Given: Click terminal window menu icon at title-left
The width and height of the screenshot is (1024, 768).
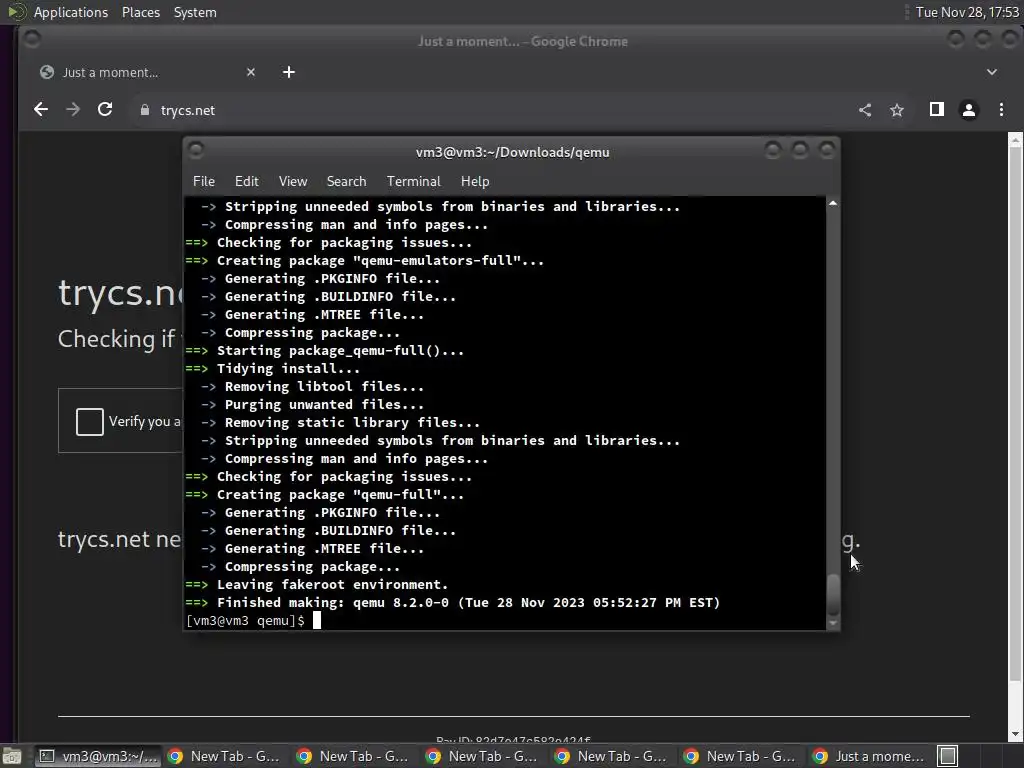Looking at the screenshot, I should point(196,151).
